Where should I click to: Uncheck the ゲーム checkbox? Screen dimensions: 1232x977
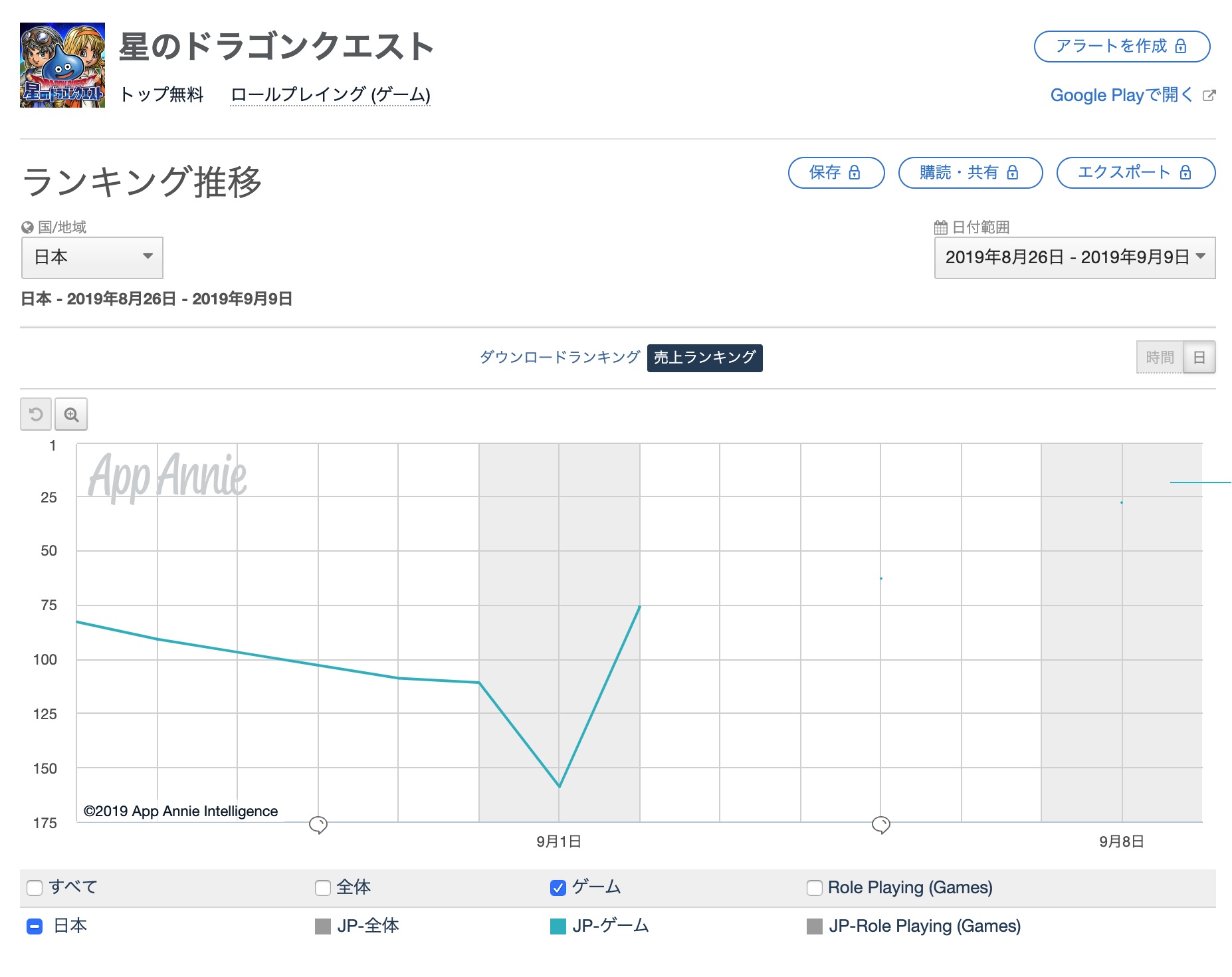click(x=558, y=888)
